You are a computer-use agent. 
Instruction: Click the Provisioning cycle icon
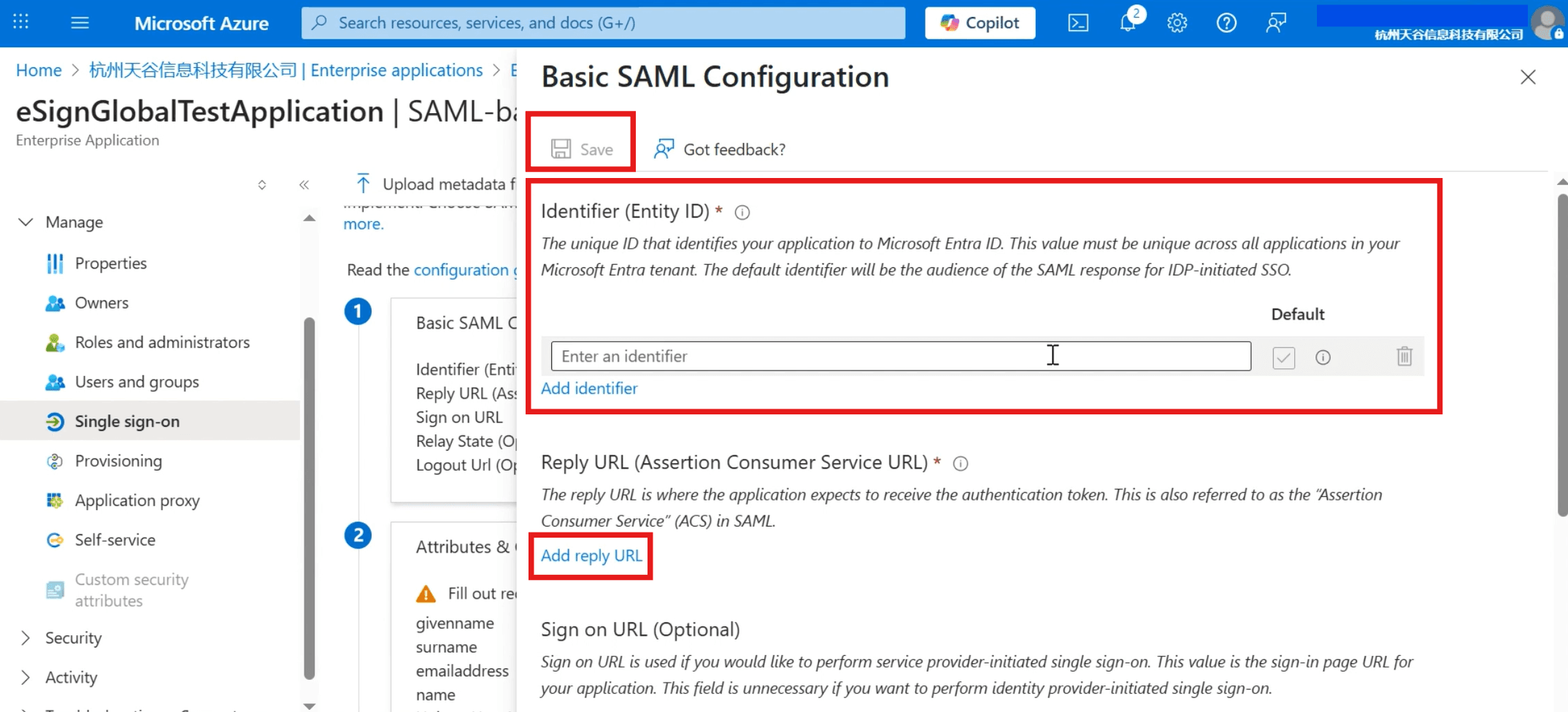(55, 461)
